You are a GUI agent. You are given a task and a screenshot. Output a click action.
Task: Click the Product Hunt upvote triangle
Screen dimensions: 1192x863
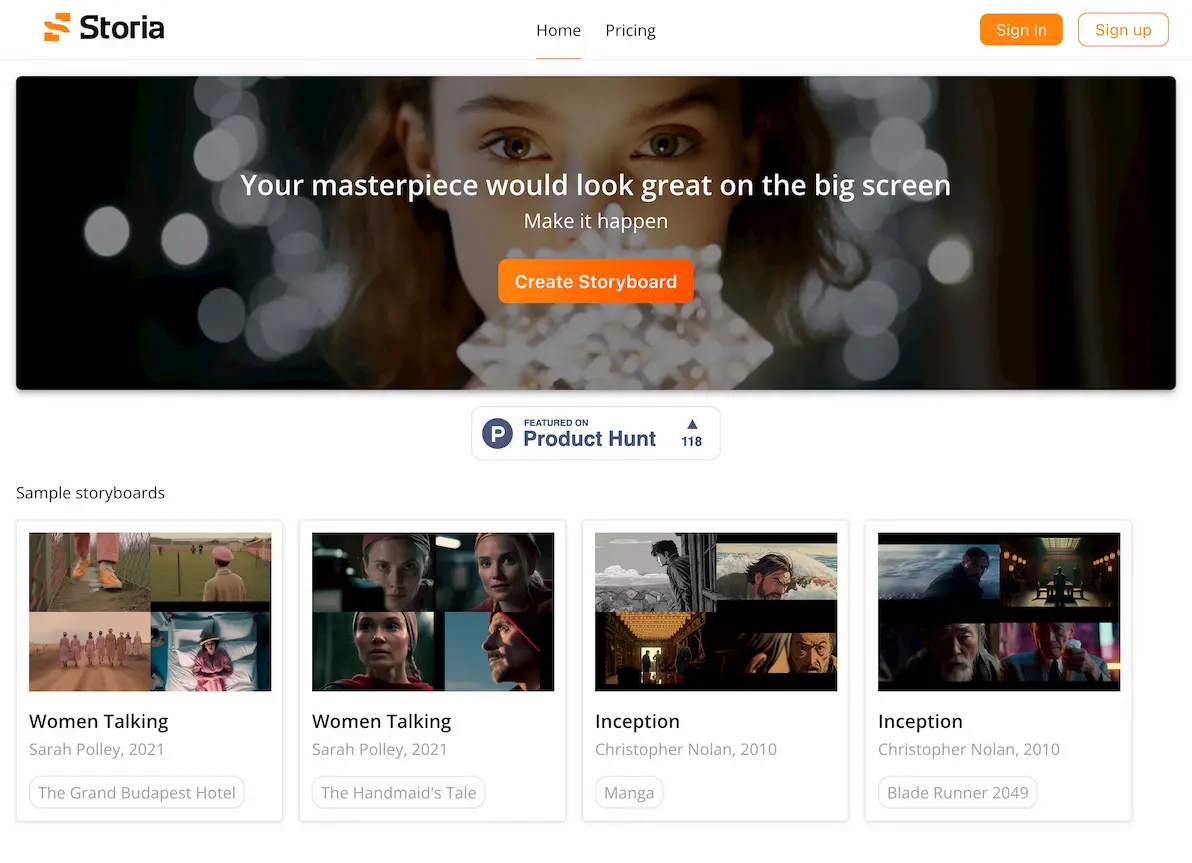pos(692,424)
